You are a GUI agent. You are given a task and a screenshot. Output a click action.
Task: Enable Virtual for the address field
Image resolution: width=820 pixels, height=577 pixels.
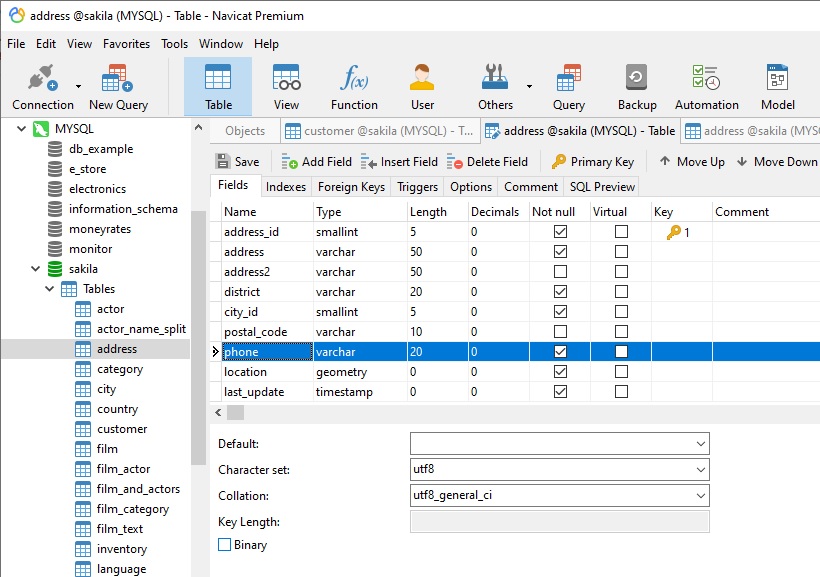tap(621, 251)
